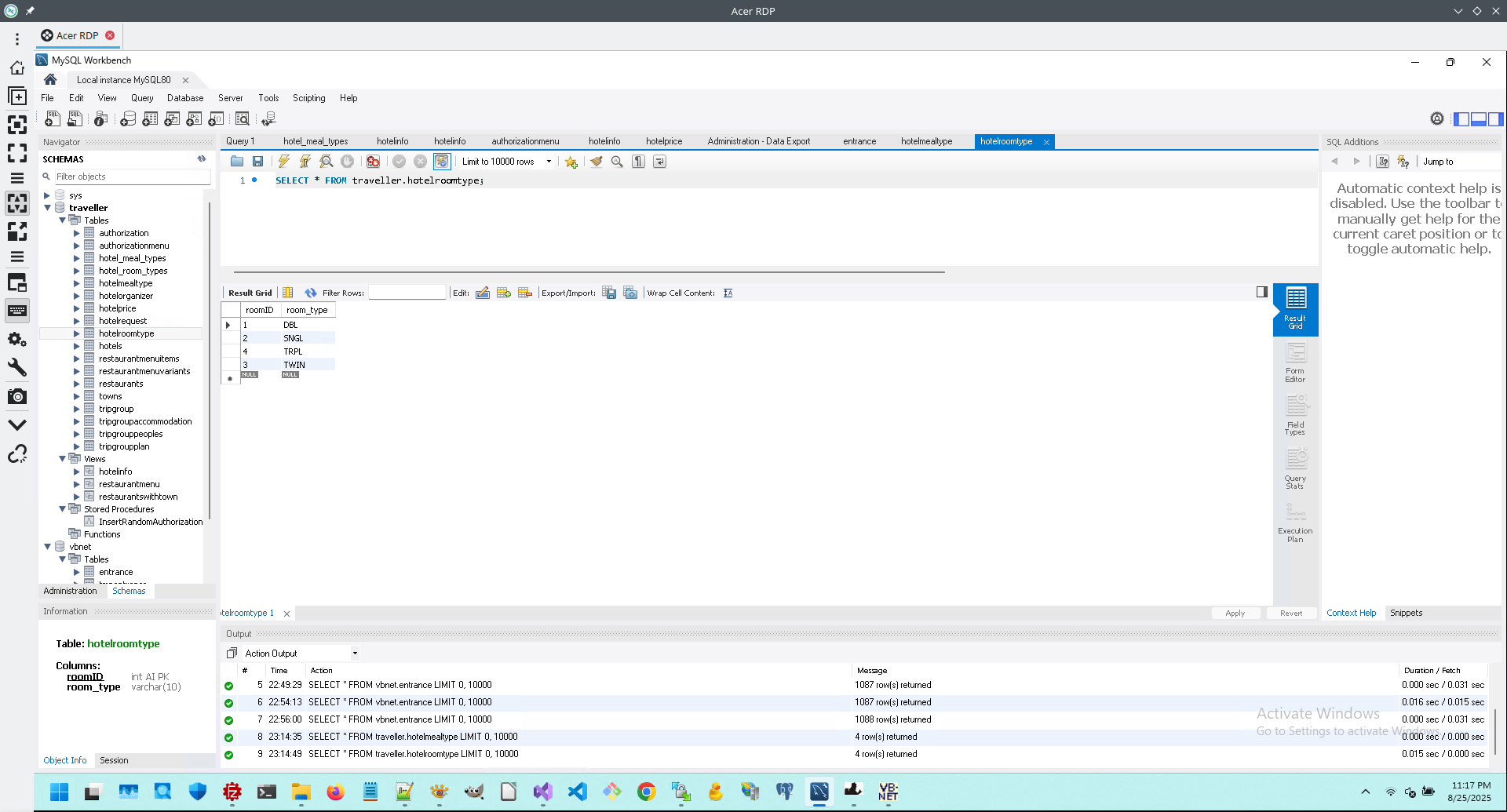Viewport: 1507px width, 812px height.
Task: Open the Snippets tab in SQL Additions
Action: click(x=1406, y=613)
